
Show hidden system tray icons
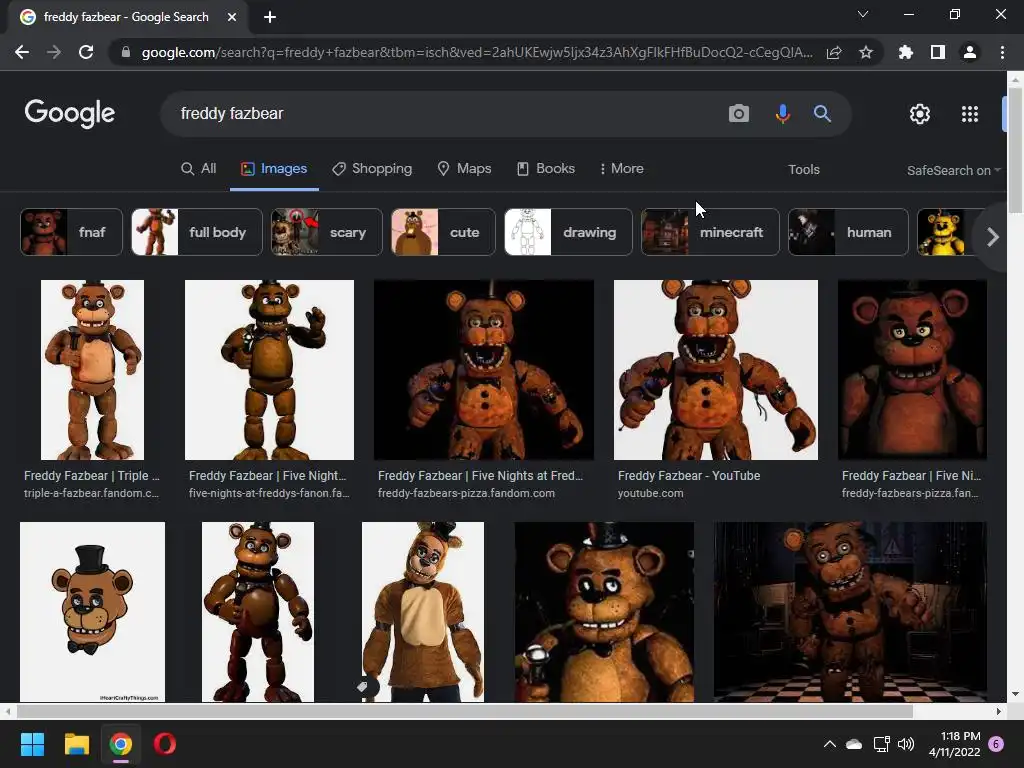click(829, 744)
